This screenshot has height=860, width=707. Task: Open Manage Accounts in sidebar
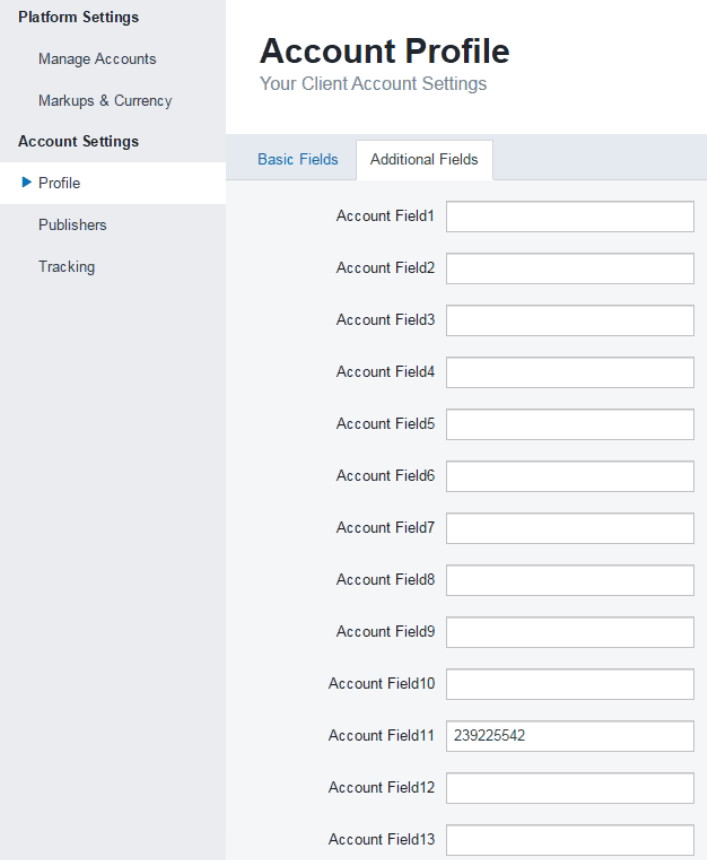pos(97,59)
